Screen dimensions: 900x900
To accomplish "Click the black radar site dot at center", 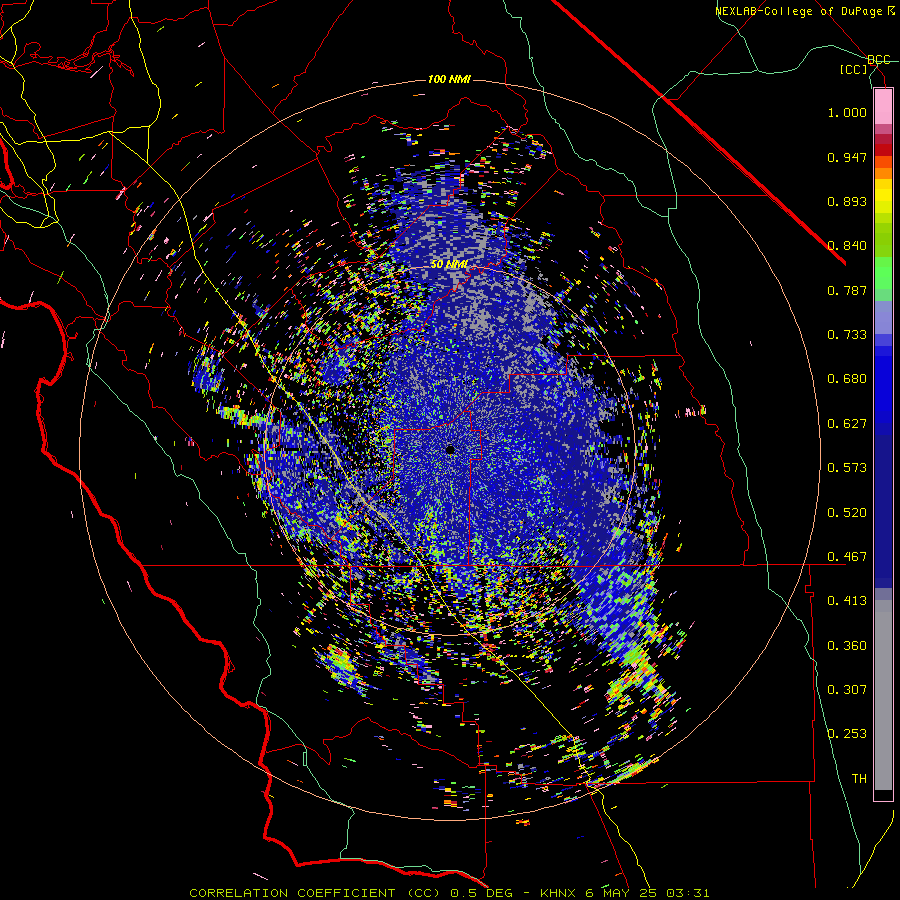I will 450,449.
